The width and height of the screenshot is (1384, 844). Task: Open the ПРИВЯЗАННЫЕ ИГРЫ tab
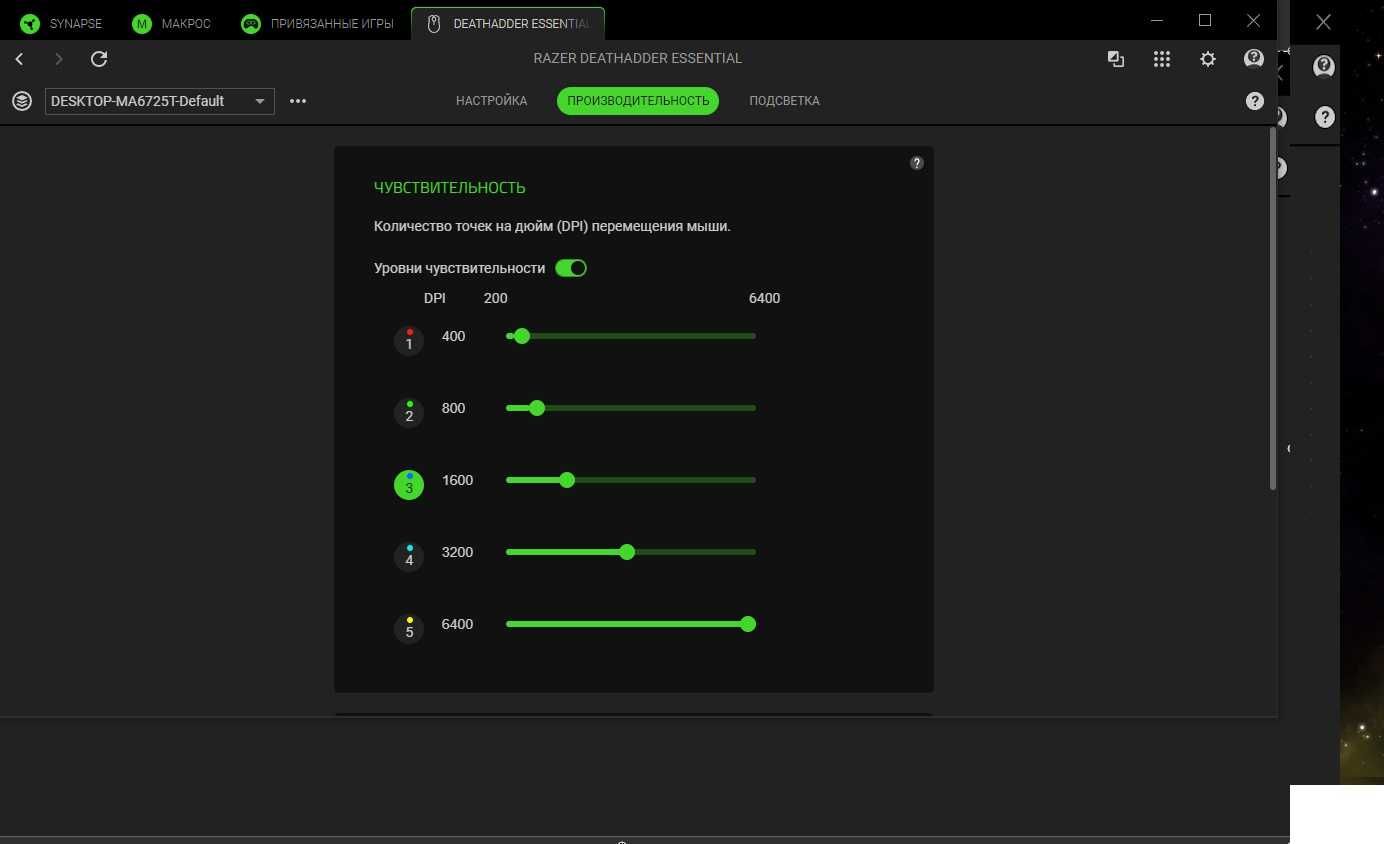[x=318, y=23]
